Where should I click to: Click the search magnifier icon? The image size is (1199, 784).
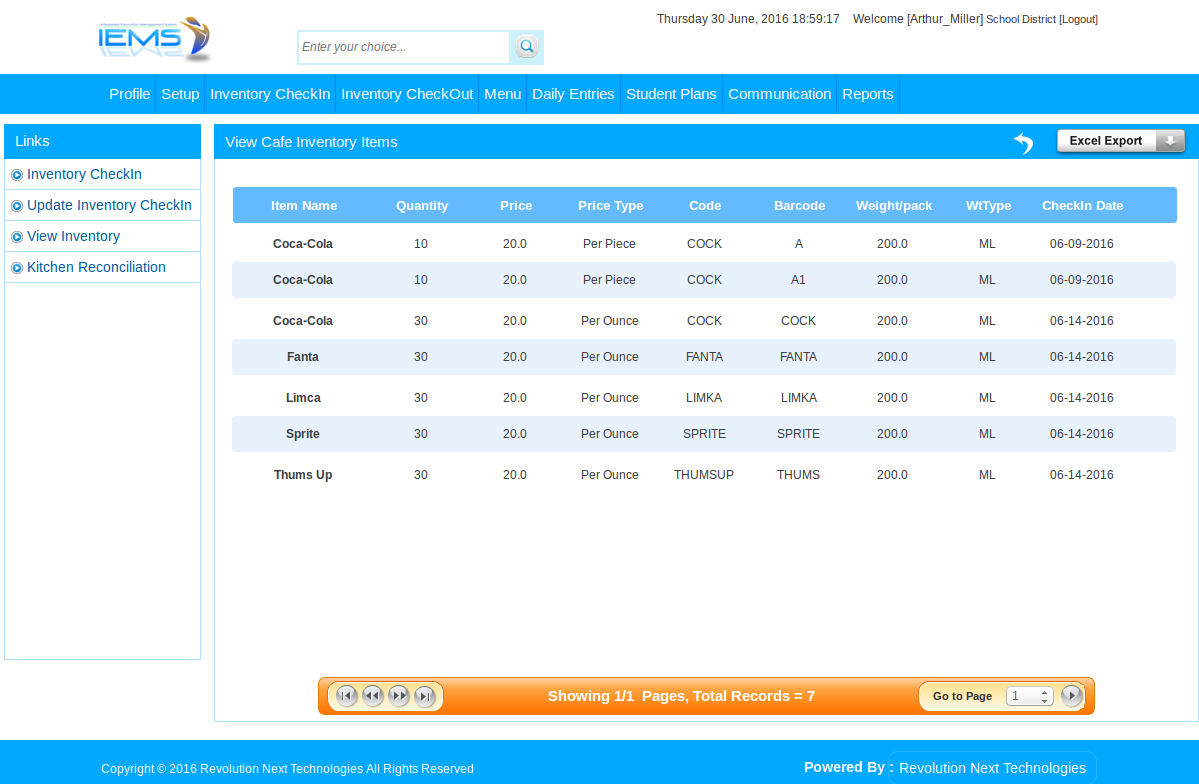[526, 47]
